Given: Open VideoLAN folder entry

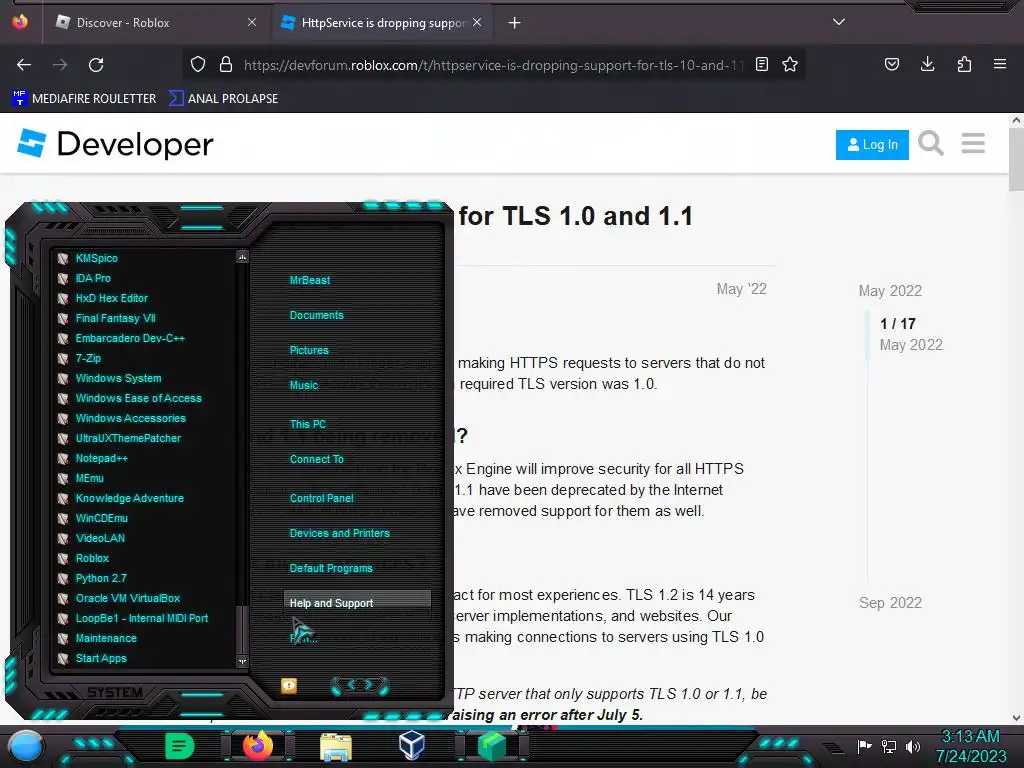Looking at the screenshot, I should pos(100,538).
